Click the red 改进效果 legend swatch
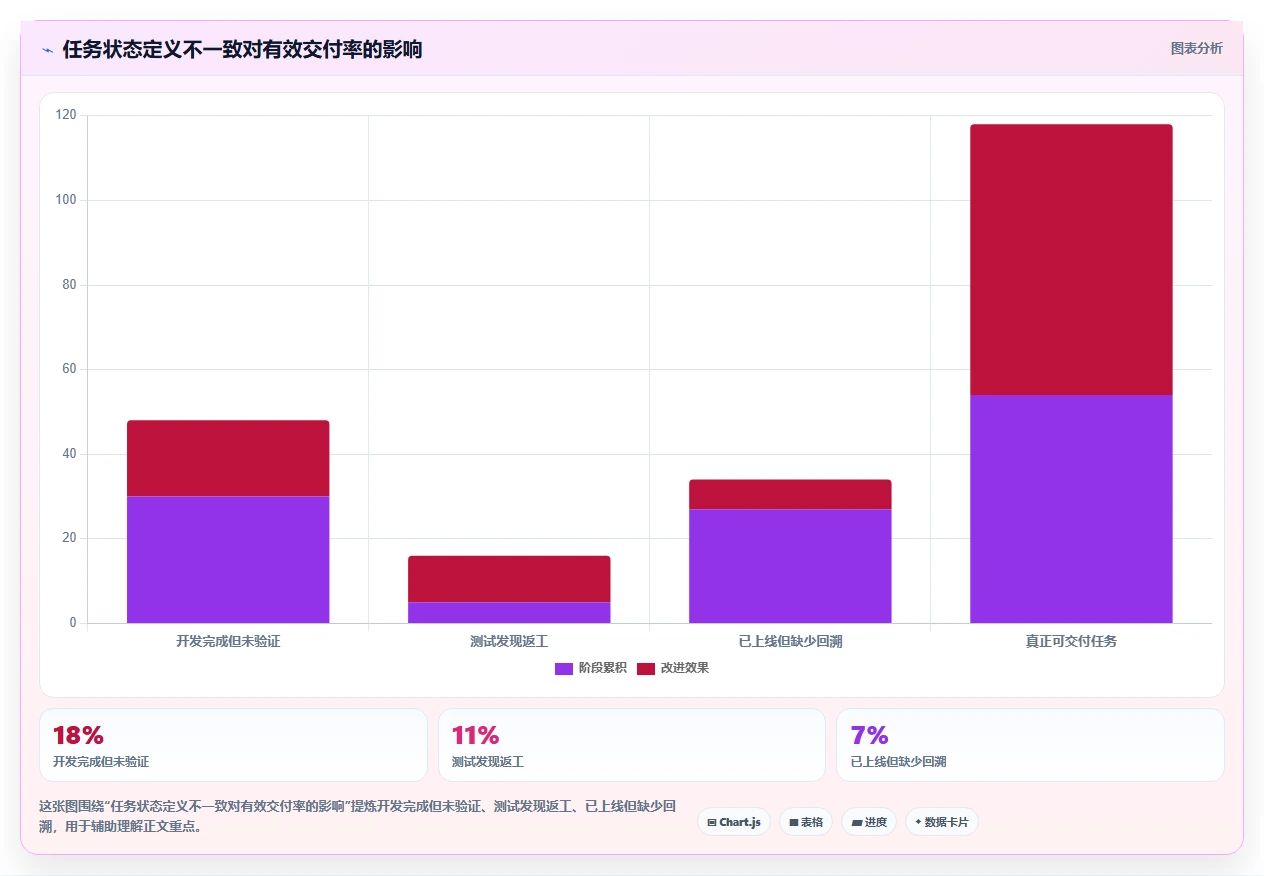This screenshot has width=1264, height=876. 646,668
